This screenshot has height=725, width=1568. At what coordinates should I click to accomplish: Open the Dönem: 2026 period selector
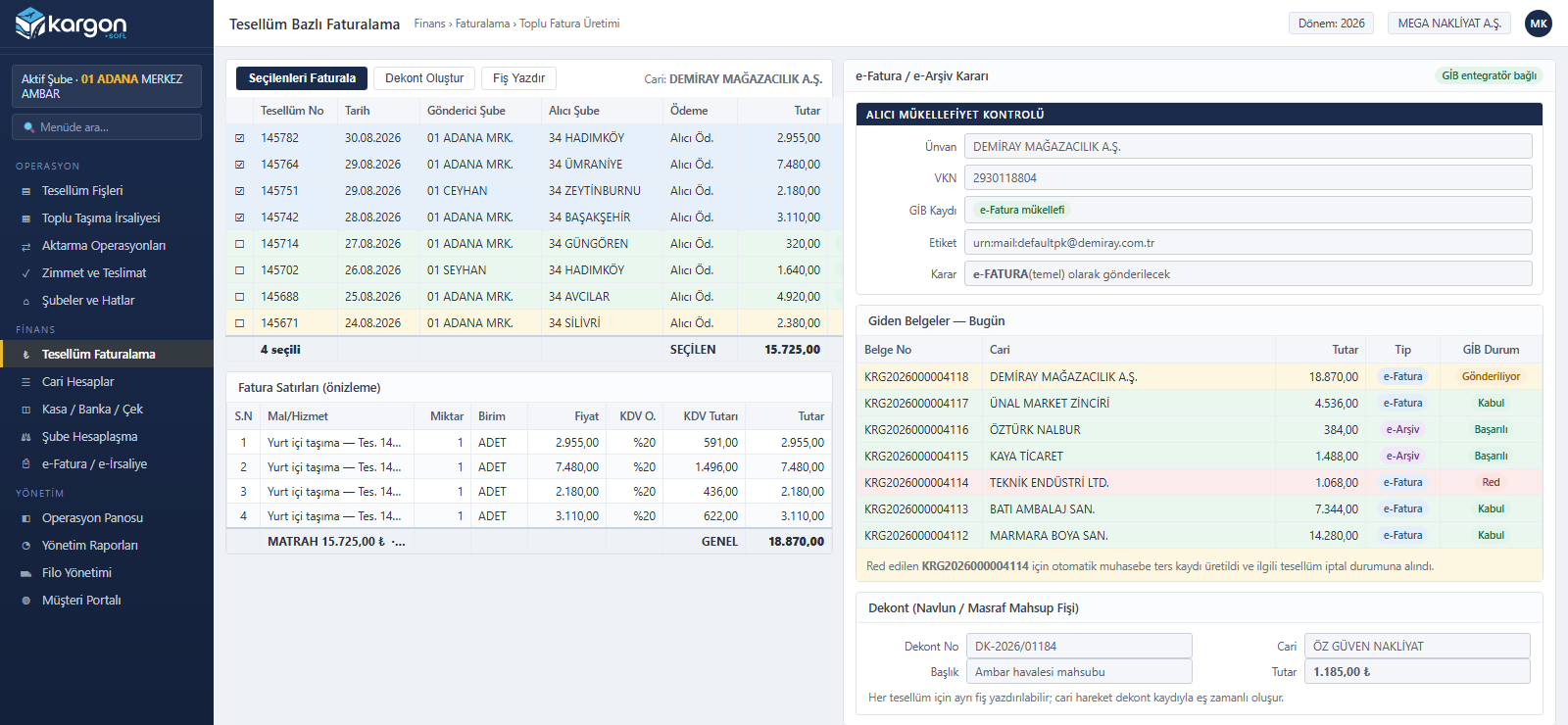pyautogui.click(x=1331, y=24)
